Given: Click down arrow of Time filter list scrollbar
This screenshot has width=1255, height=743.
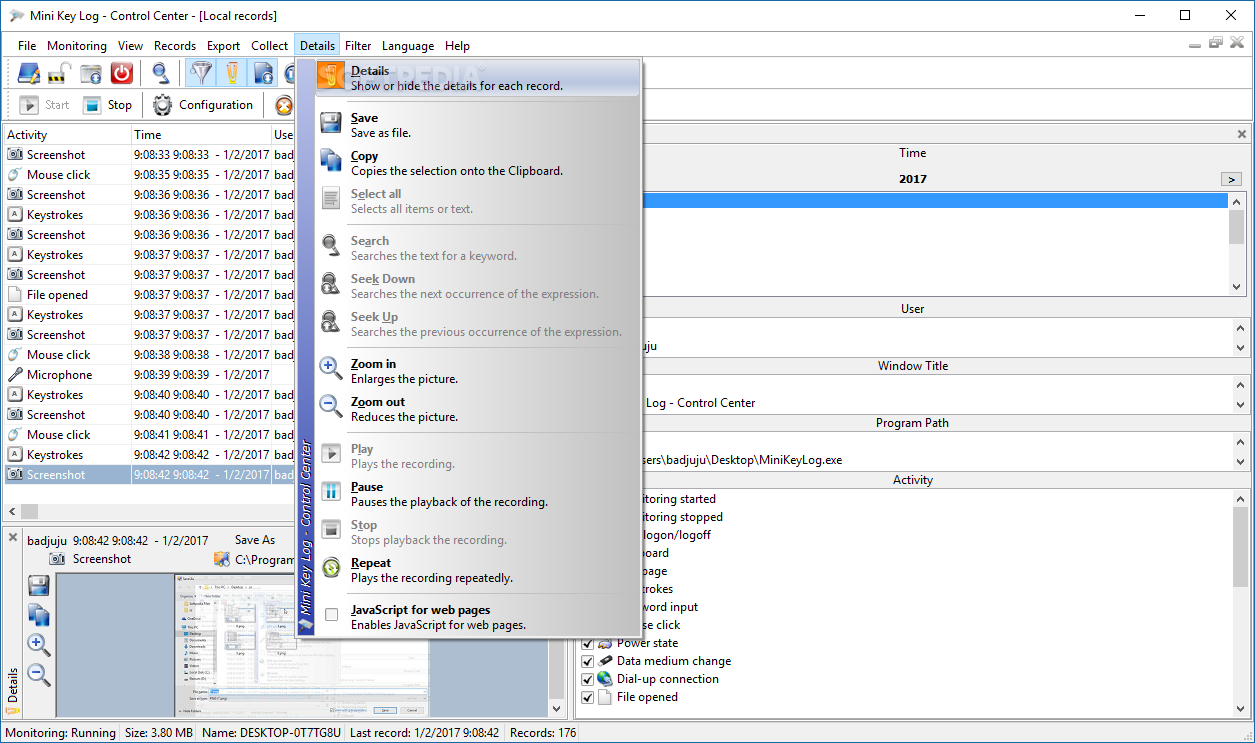Looking at the screenshot, I should point(1237,286).
